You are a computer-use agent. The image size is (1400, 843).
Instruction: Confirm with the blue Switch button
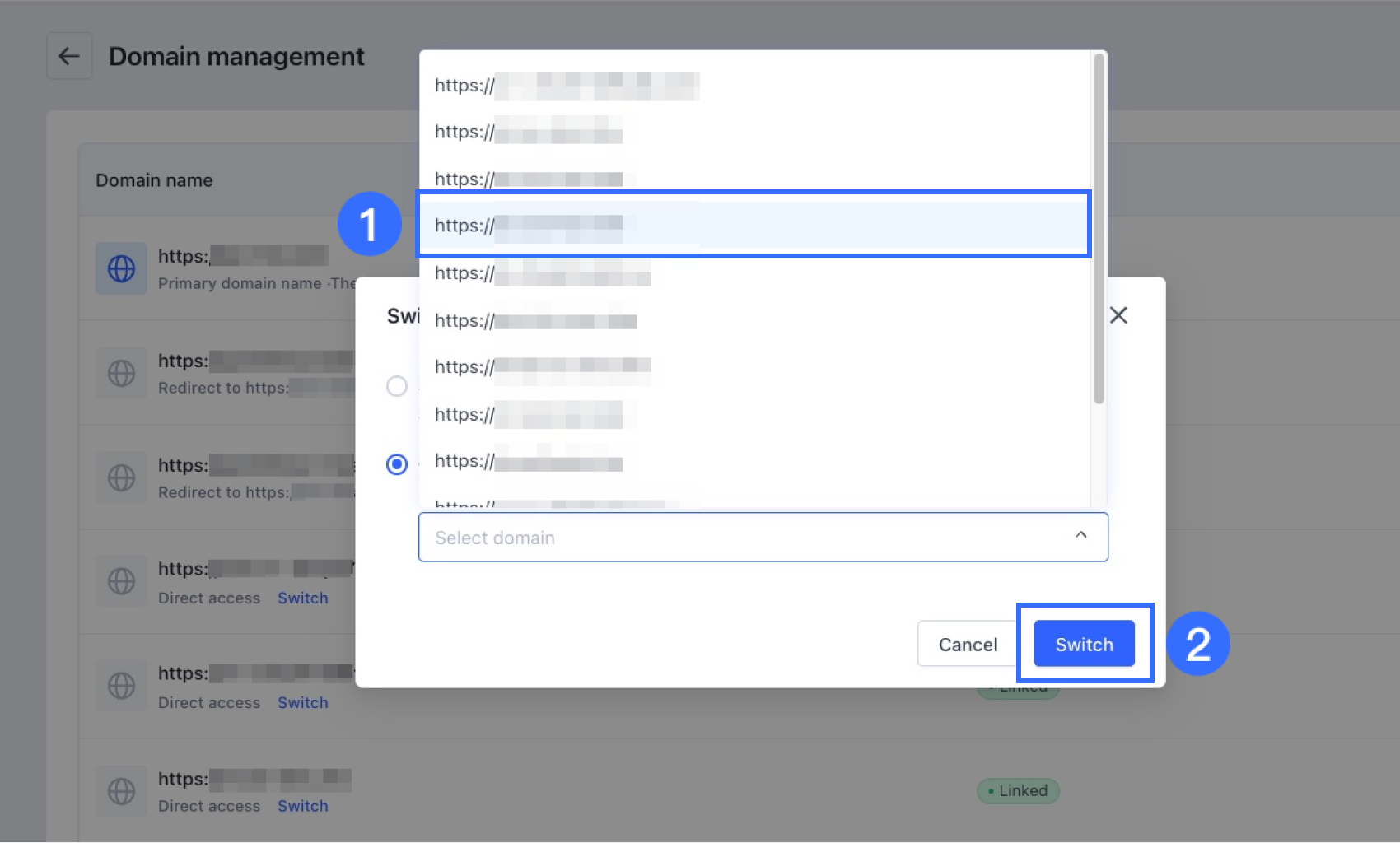click(1084, 644)
